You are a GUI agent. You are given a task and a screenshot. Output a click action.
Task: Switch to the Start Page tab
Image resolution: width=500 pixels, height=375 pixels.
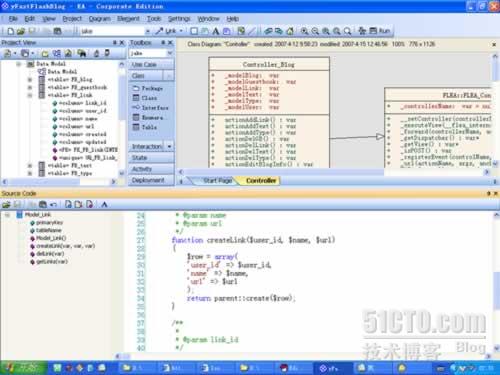coord(217,181)
